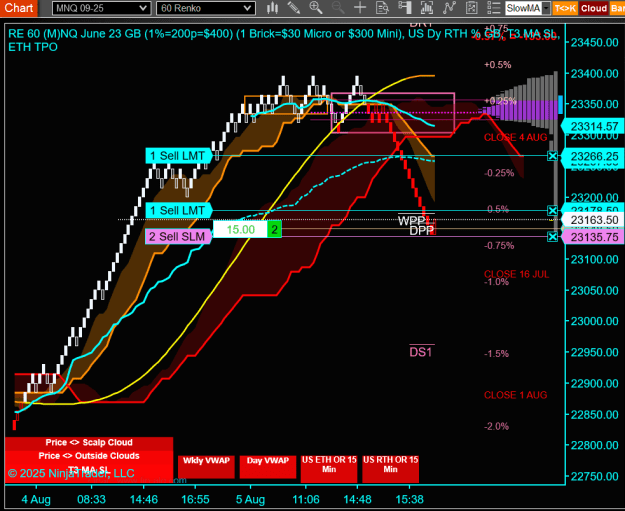Click the -1.5% level label

(496, 354)
